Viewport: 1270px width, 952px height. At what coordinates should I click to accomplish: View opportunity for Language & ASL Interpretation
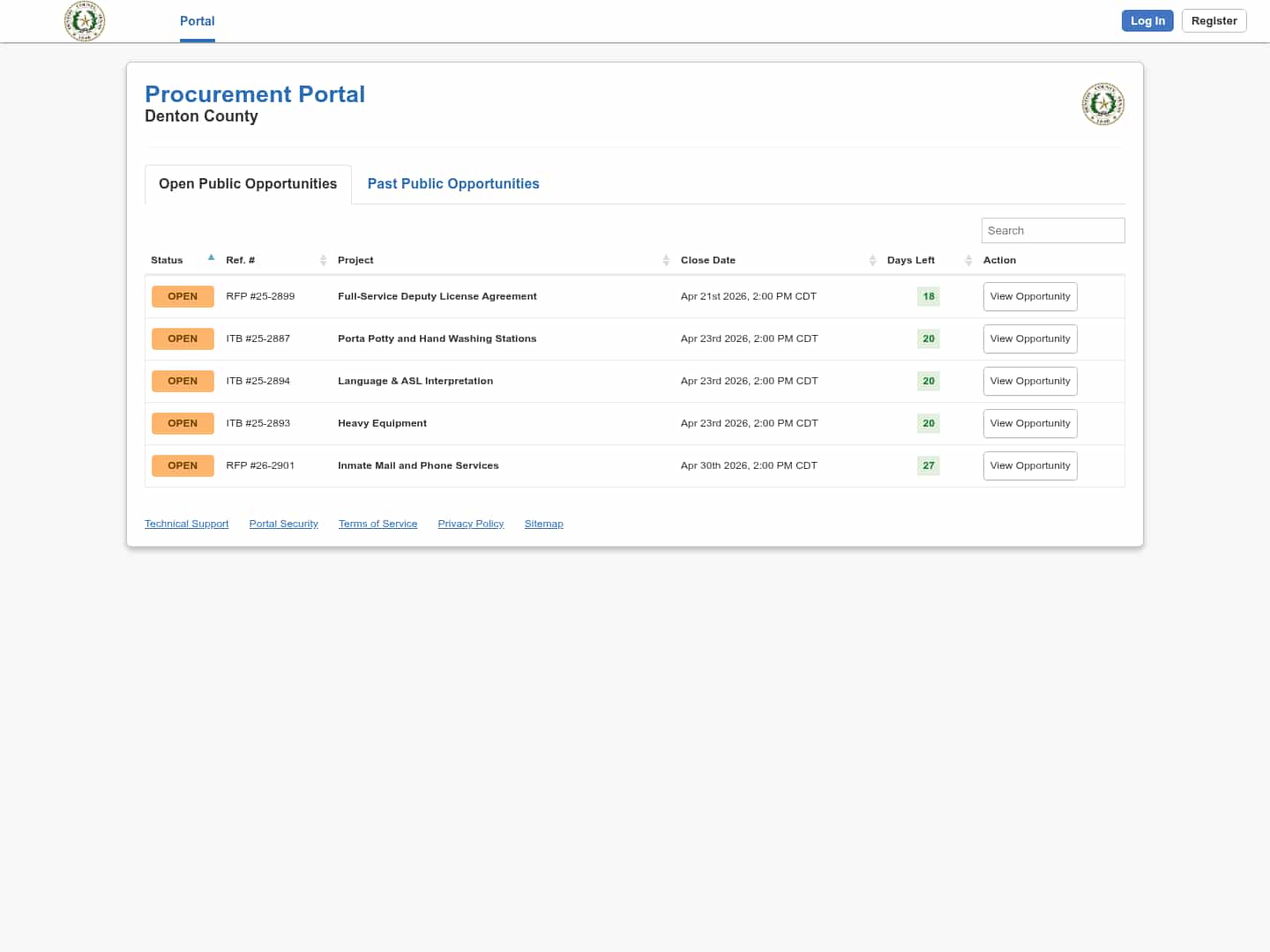pos(1029,382)
